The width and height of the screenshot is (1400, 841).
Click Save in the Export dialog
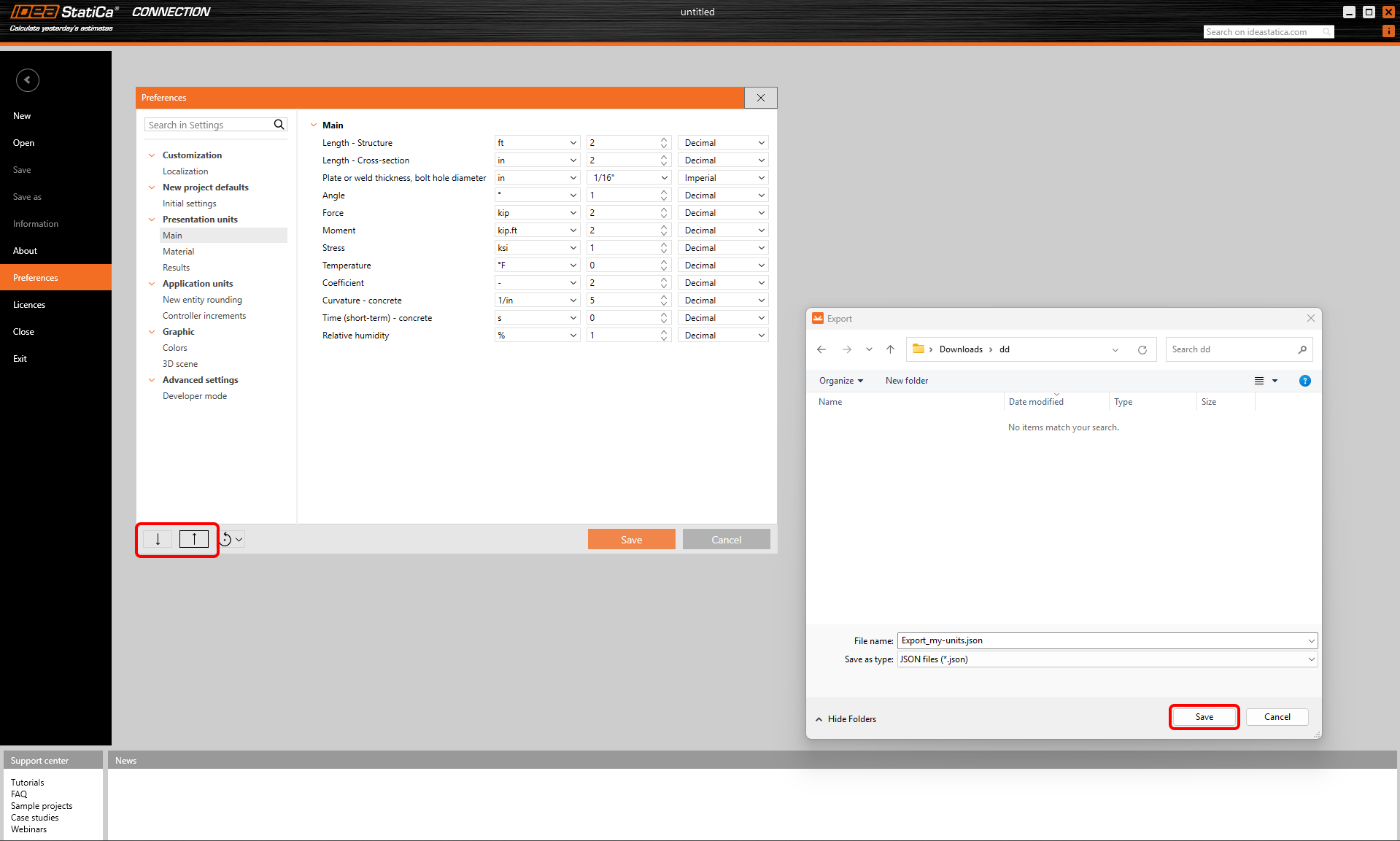(1204, 717)
